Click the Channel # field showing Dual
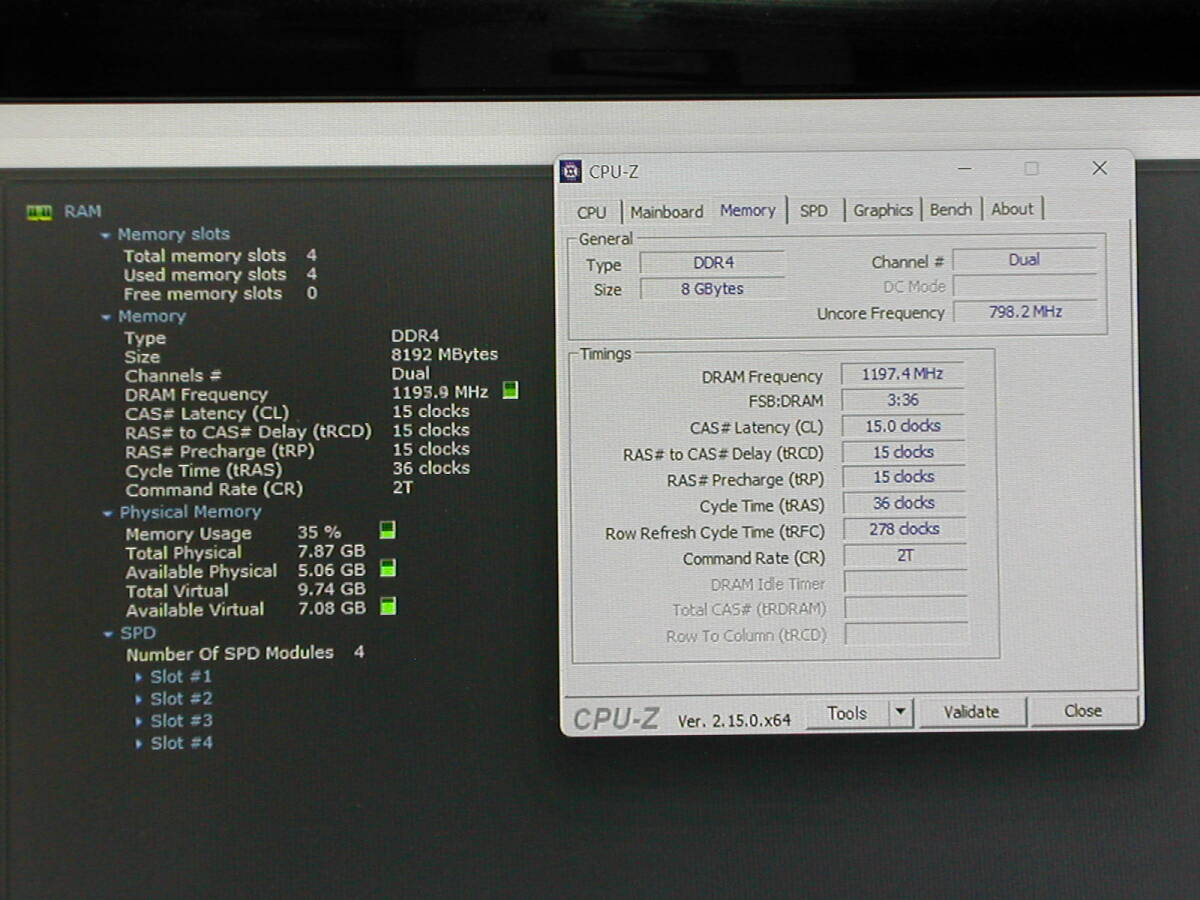This screenshot has height=900, width=1200. pos(1024,260)
